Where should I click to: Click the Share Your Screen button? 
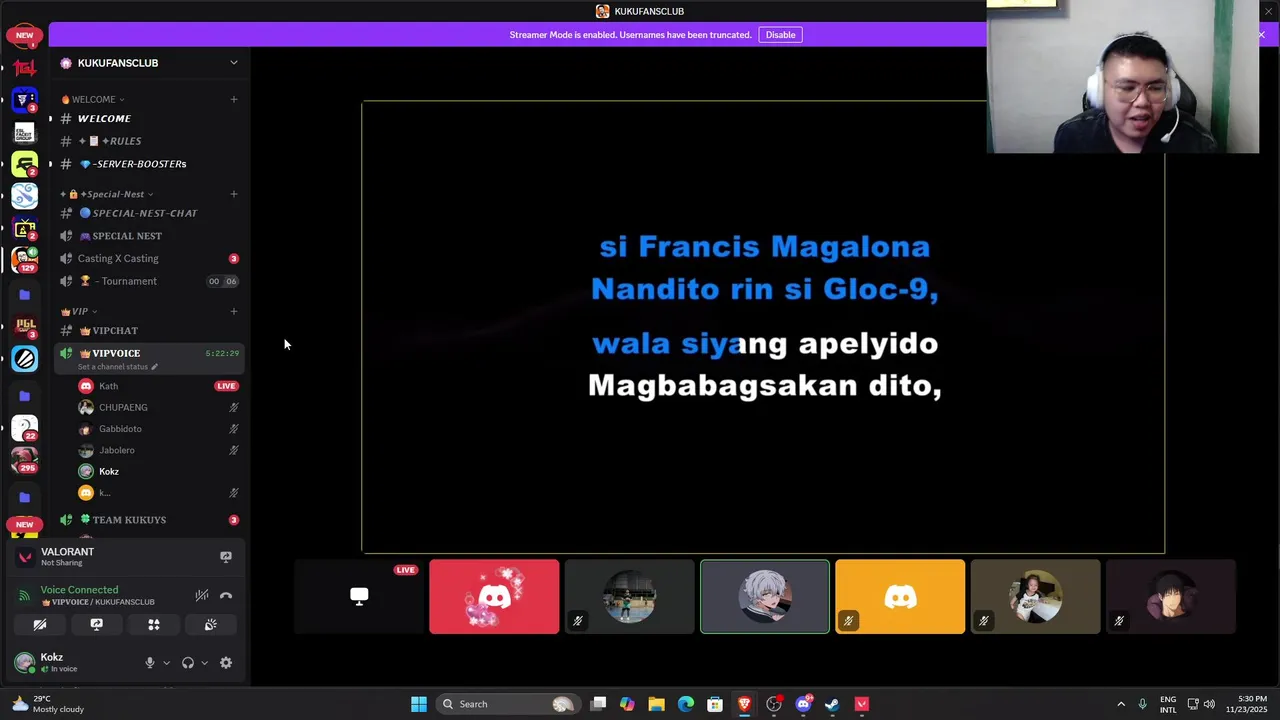[x=97, y=624]
